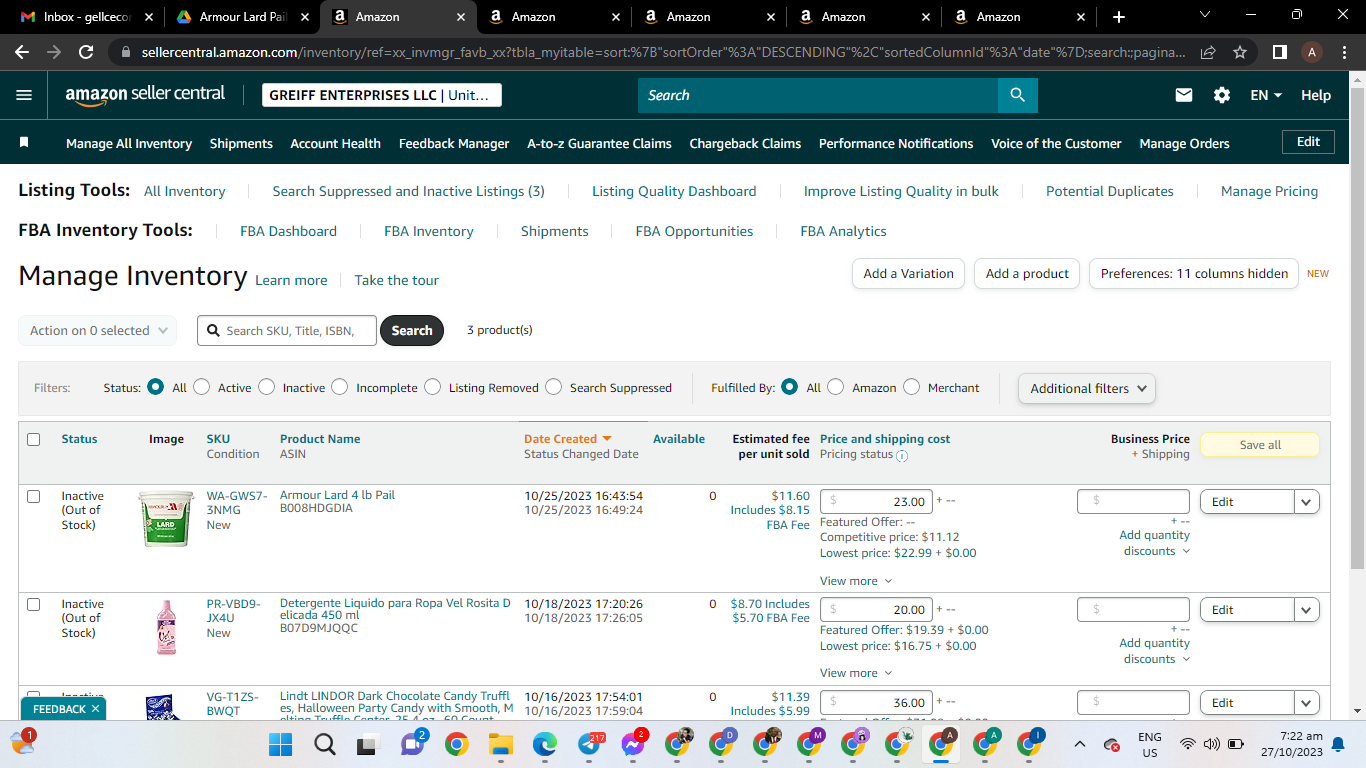Launch Microsoft Edge from the taskbar
1366x768 pixels.
pyautogui.click(x=544, y=744)
